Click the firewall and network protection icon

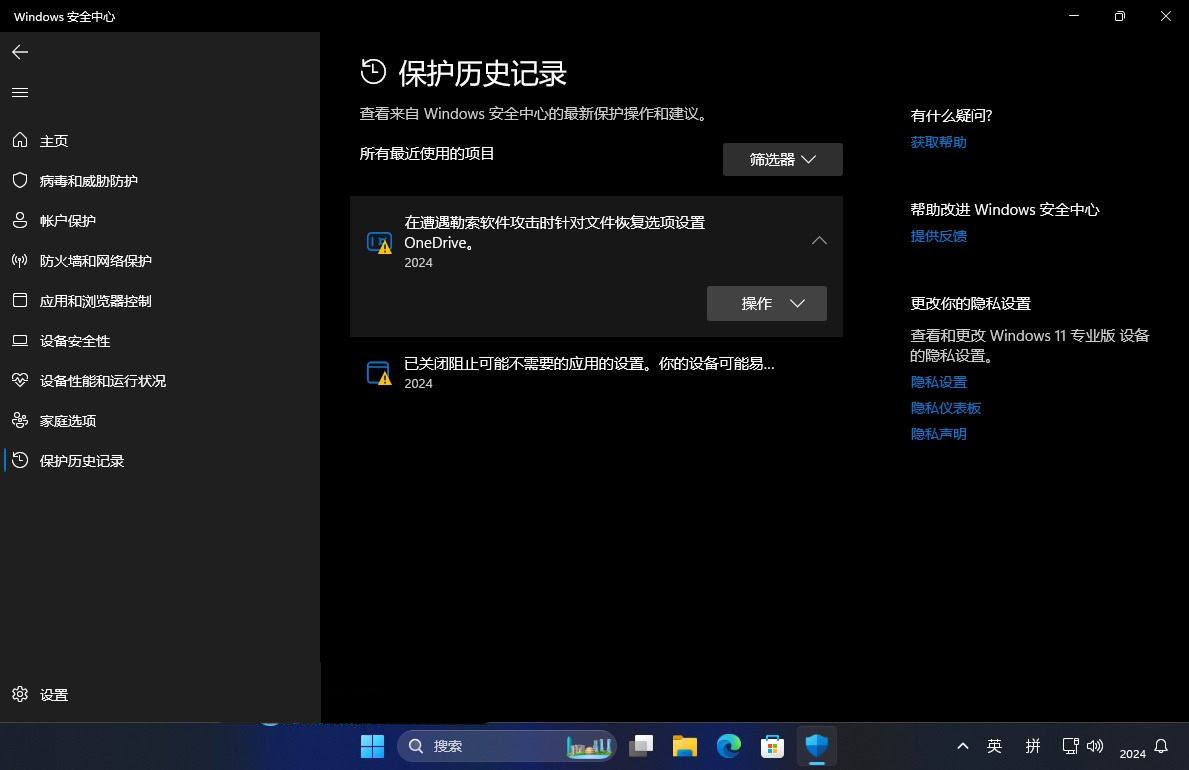click(20, 261)
